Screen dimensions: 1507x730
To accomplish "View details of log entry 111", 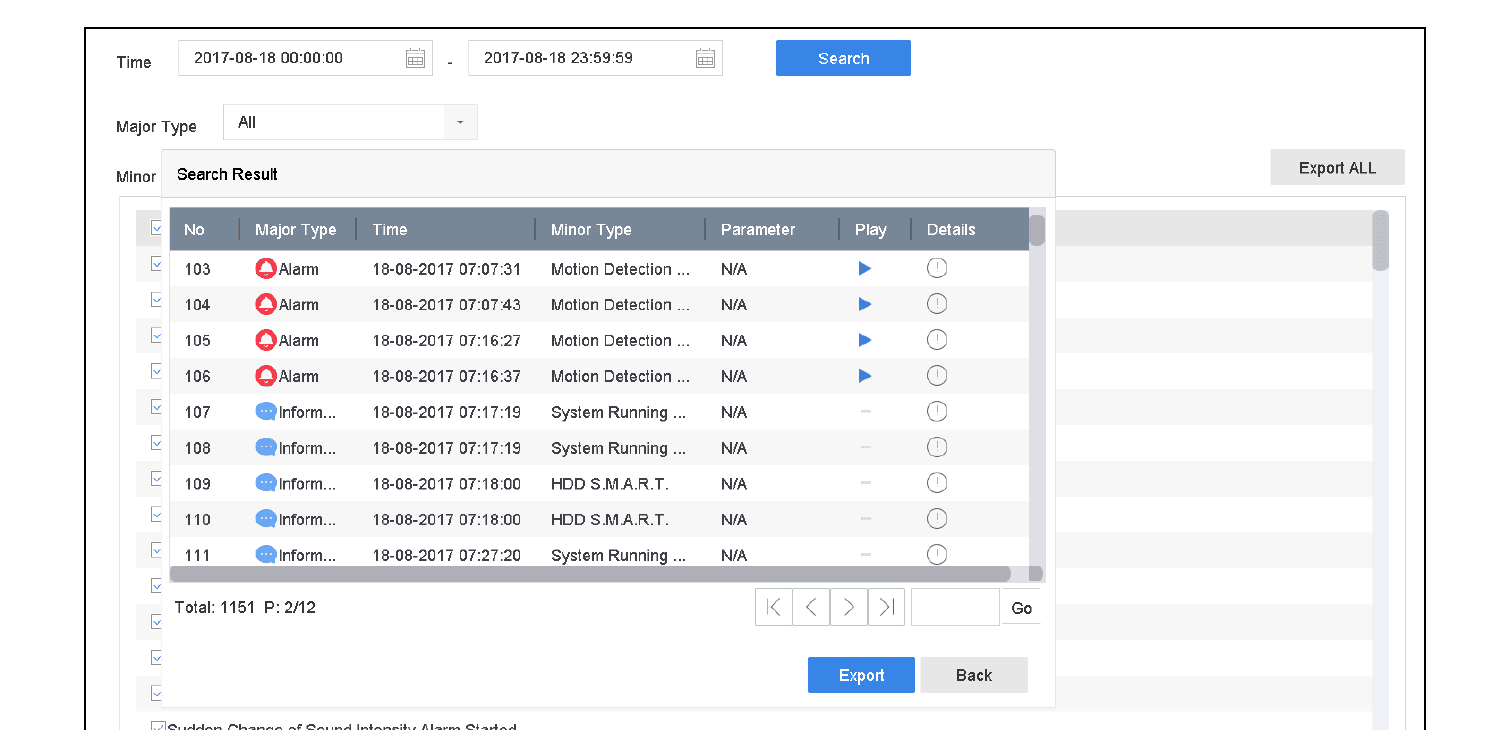I will click(937, 554).
